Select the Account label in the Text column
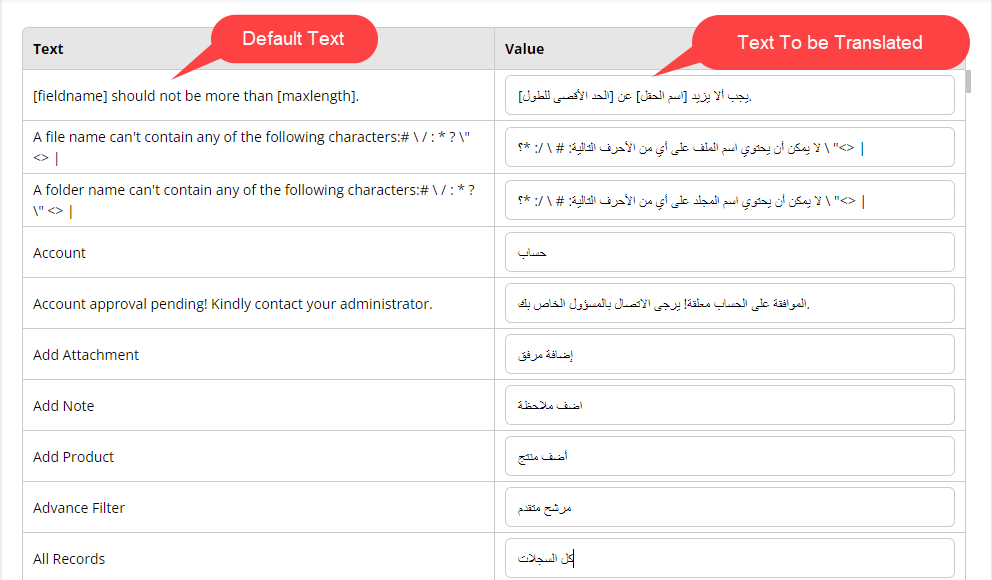This screenshot has height=580, width=992. [x=59, y=253]
